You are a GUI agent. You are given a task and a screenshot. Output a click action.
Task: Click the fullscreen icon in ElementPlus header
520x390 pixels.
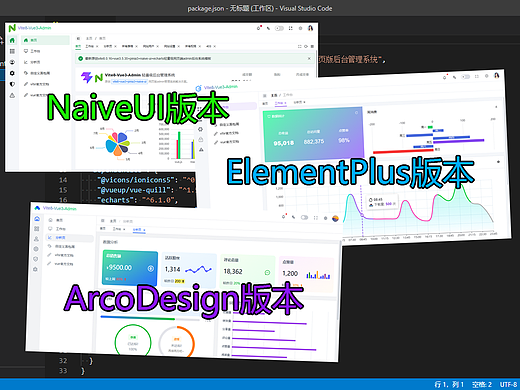point(477,77)
